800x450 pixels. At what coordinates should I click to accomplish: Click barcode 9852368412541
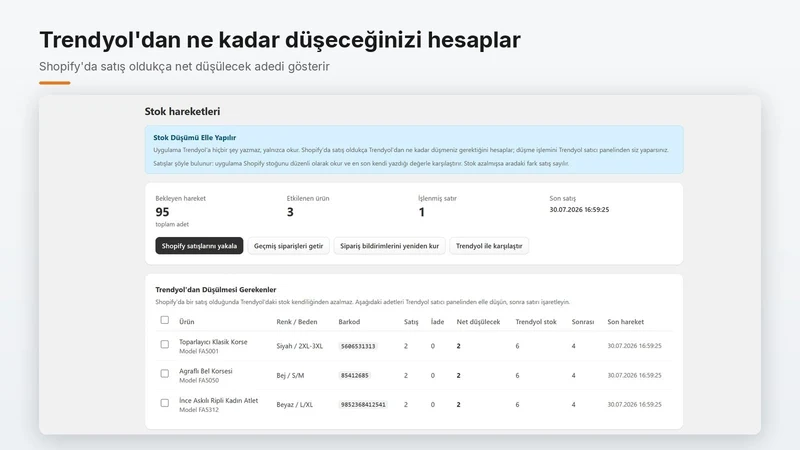click(x=363, y=405)
